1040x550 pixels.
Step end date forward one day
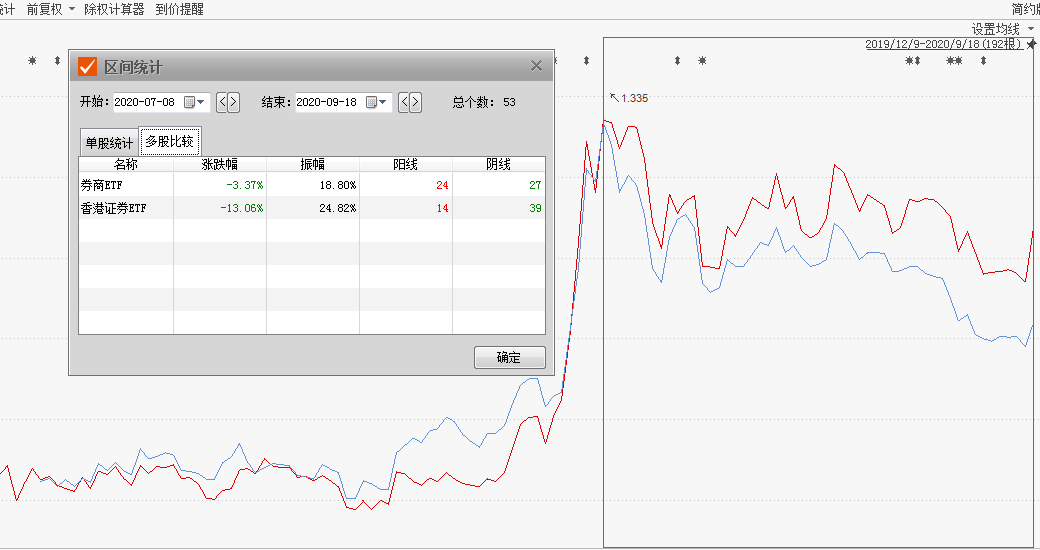coord(416,102)
